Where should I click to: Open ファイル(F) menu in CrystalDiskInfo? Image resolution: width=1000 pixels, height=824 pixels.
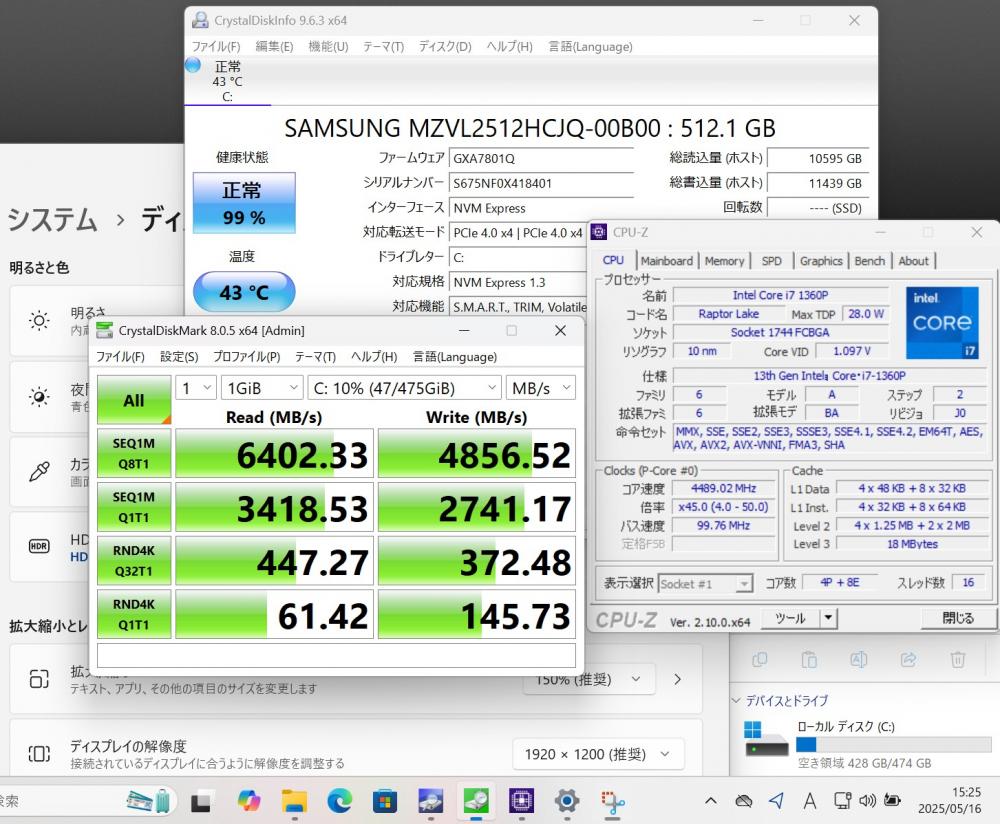click(x=216, y=47)
